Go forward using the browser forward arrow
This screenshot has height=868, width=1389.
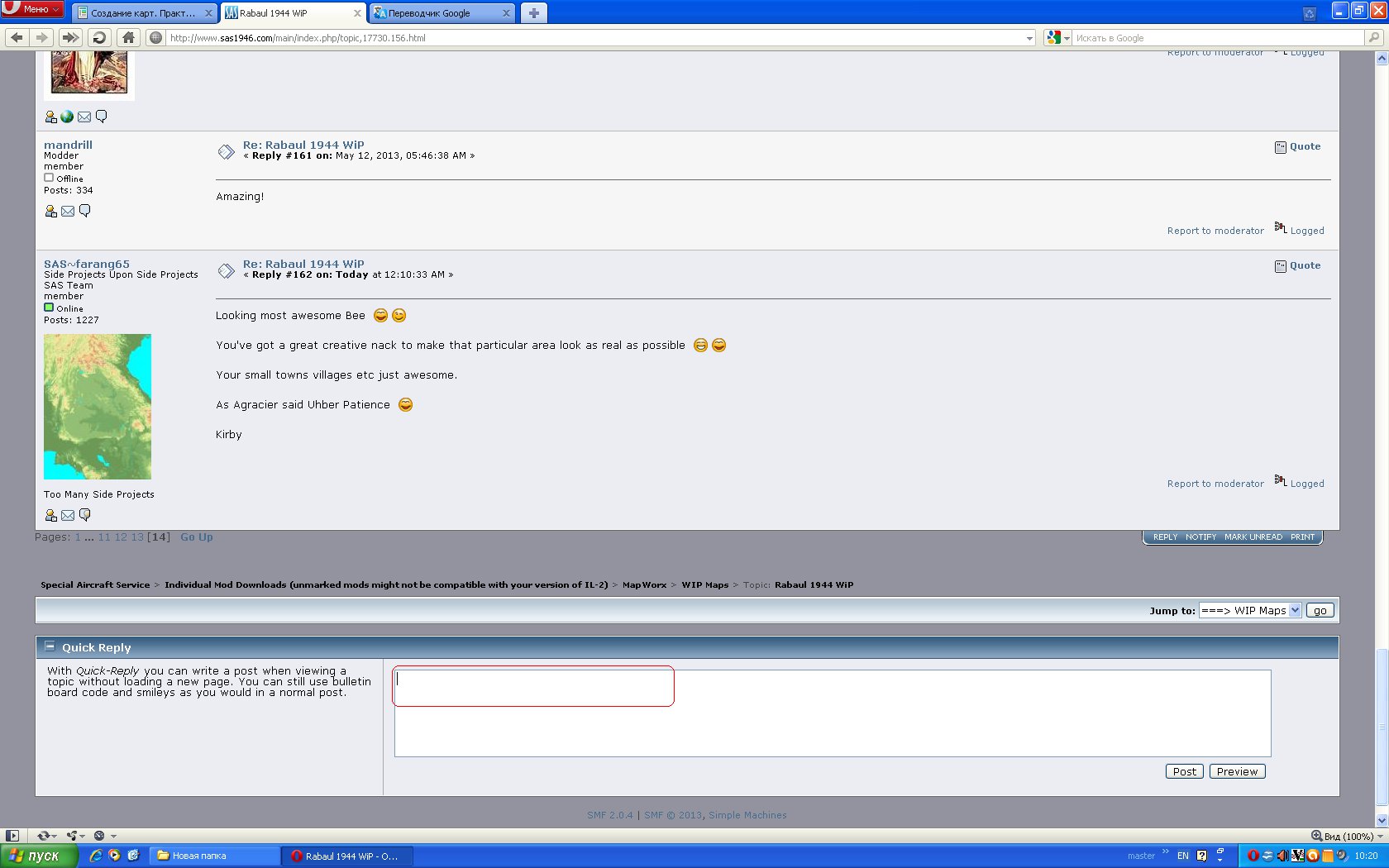(x=41, y=37)
